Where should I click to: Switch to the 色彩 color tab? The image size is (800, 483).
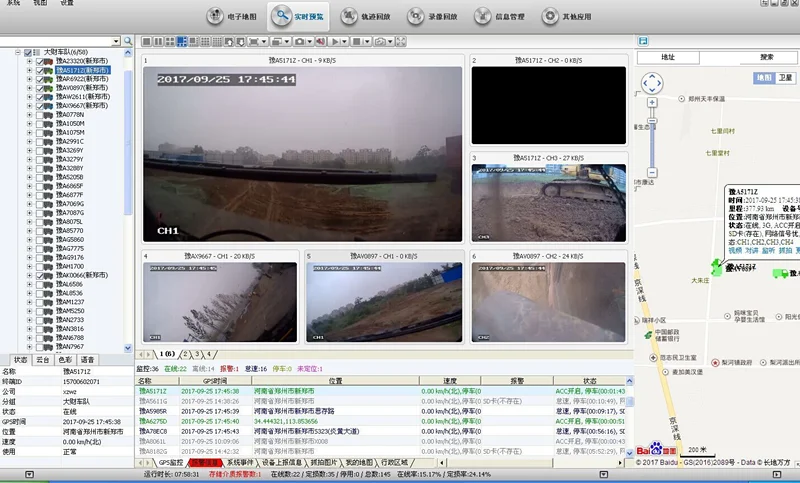[65, 360]
